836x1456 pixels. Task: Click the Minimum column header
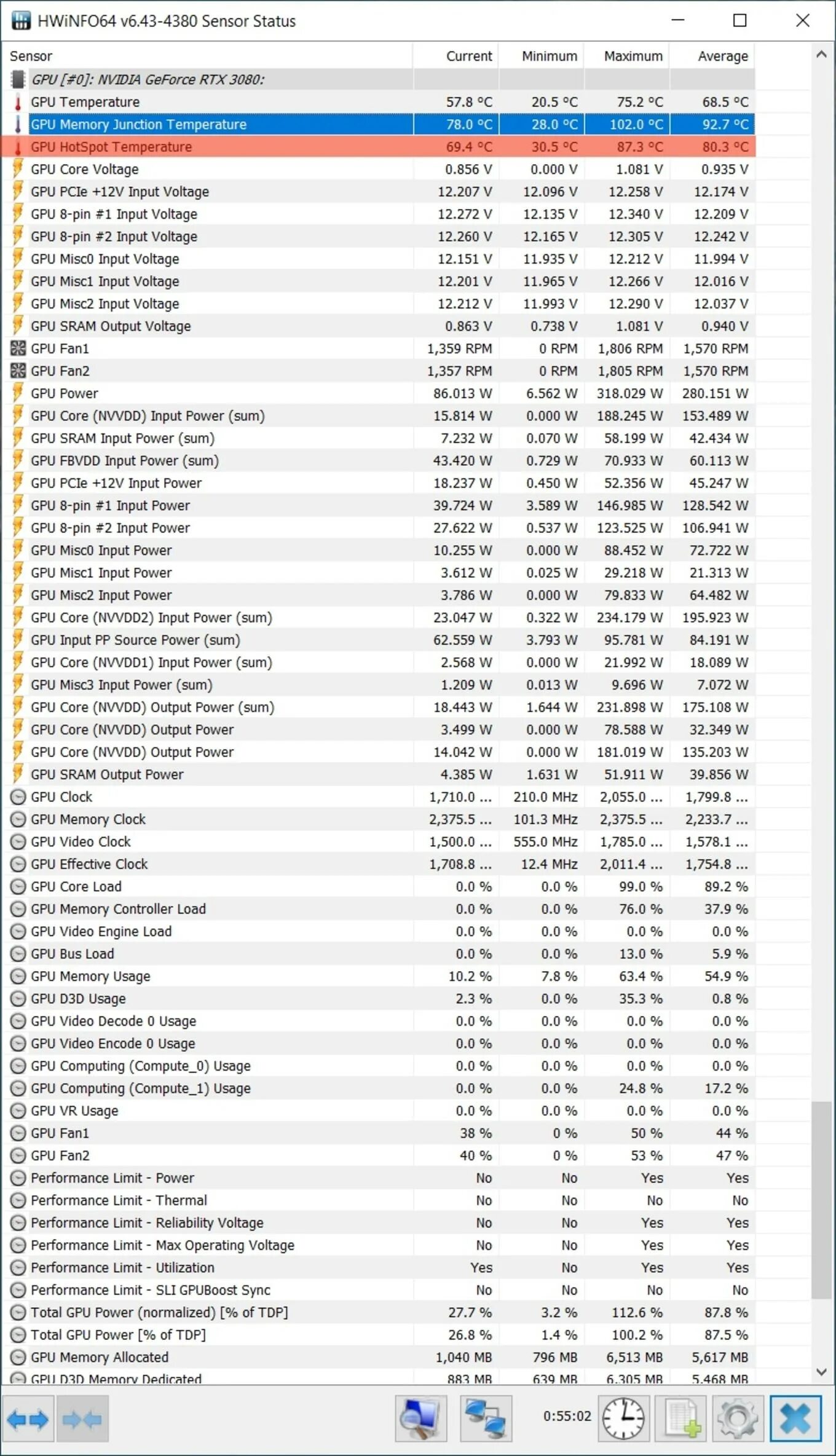click(541, 56)
